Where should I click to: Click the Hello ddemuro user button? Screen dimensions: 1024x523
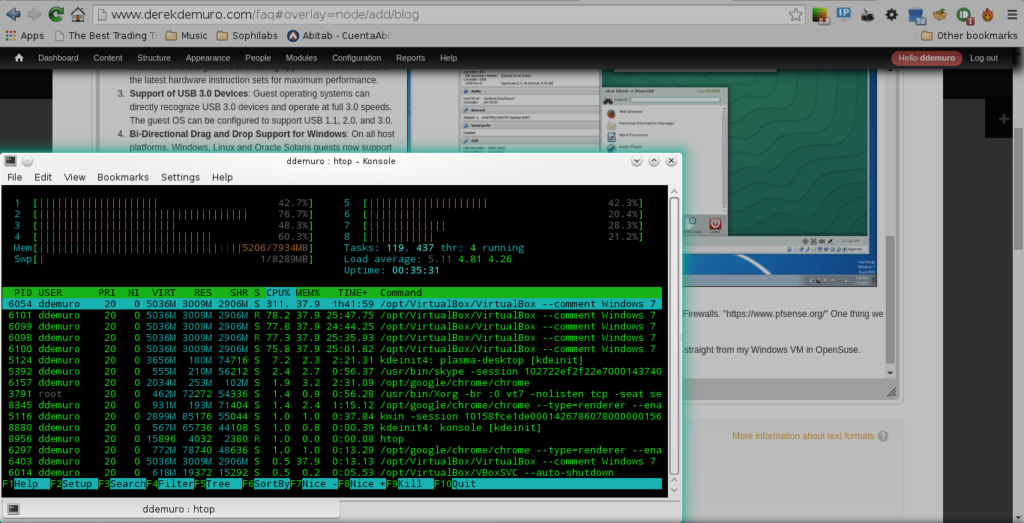(x=926, y=58)
